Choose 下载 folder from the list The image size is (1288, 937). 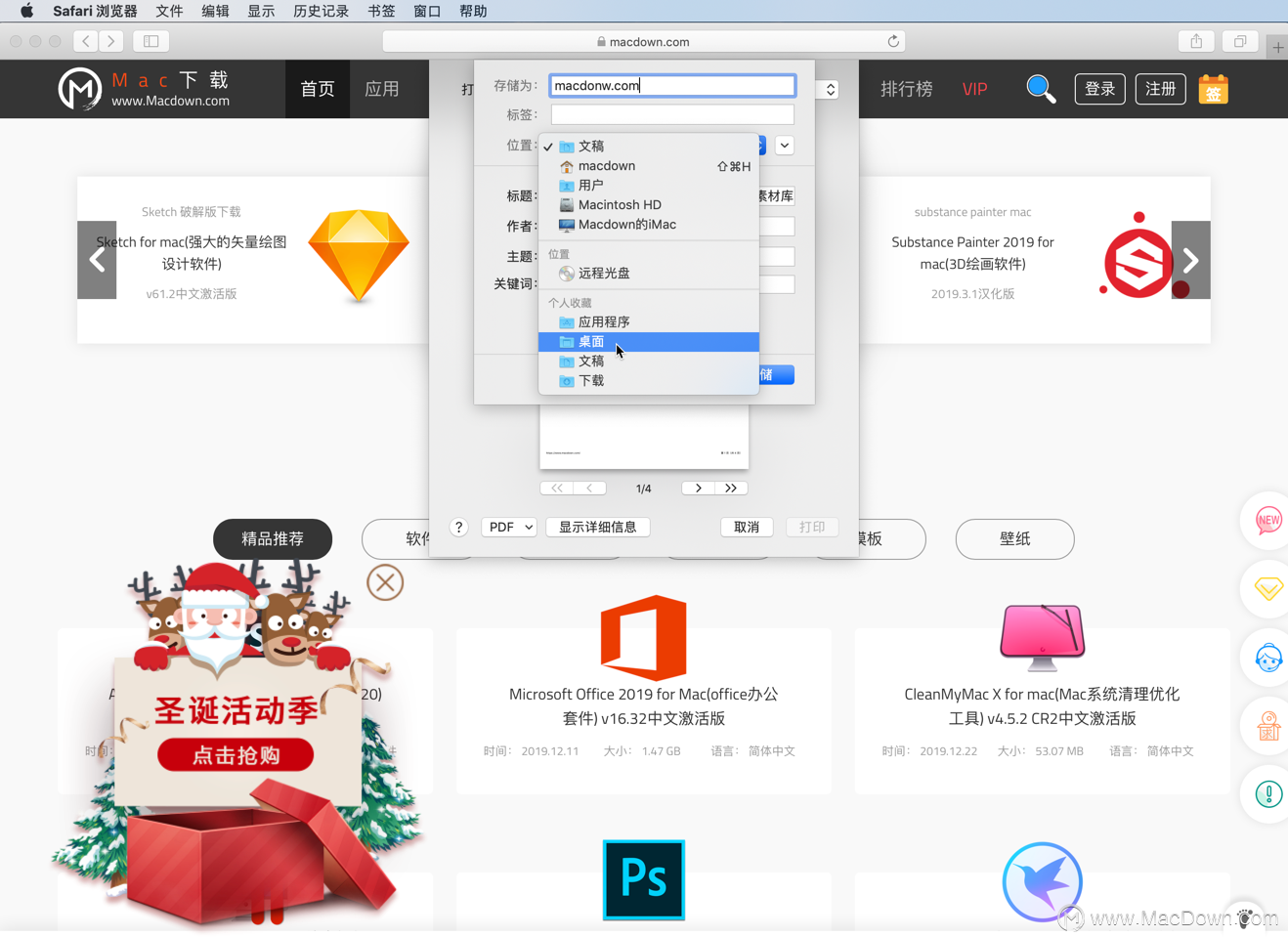point(649,380)
